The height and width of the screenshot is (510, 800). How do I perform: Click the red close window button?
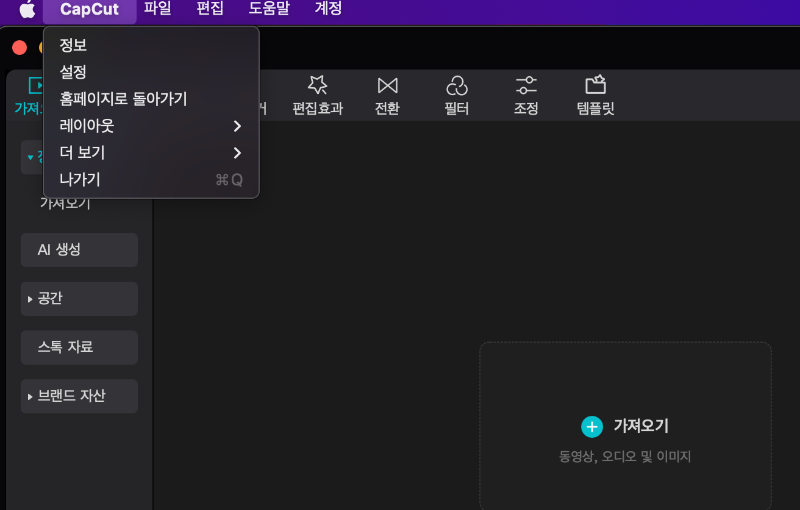[x=19, y=47]
